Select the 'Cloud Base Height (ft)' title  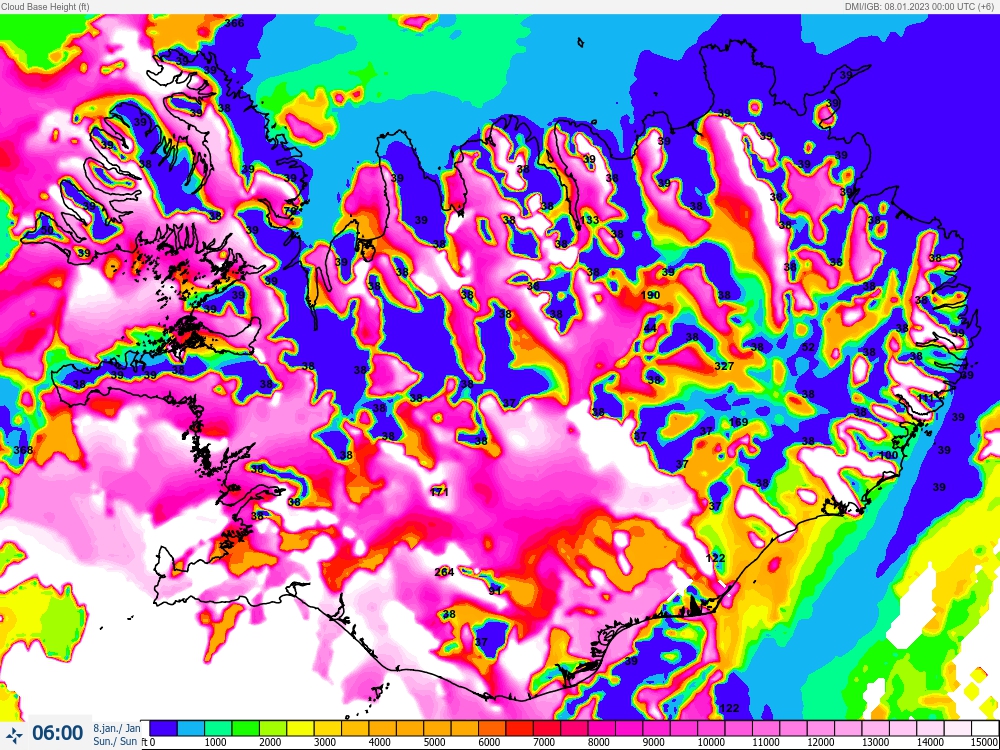[x=45, y=6]
